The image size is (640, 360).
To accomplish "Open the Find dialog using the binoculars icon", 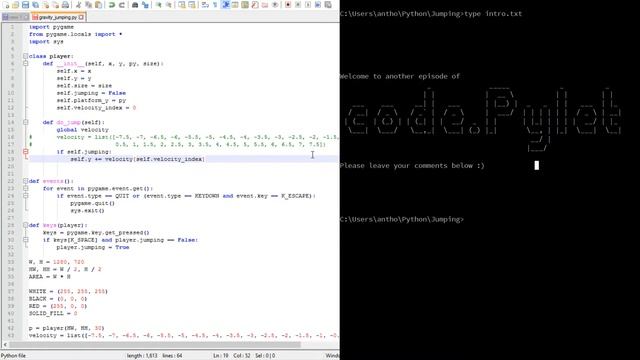I will [x=135, y=5].
